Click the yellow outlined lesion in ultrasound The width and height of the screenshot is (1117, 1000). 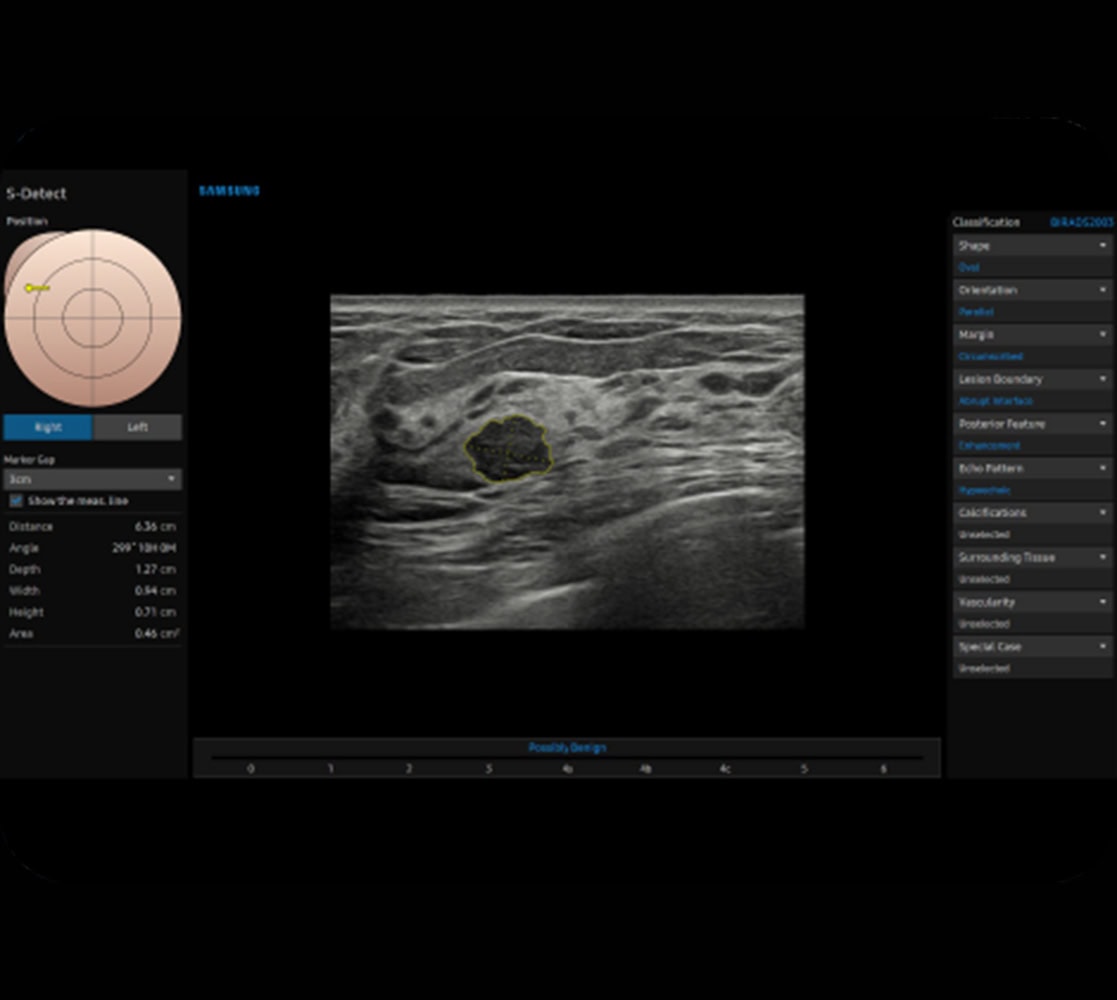pyautogui.click(x=509, y=449)
